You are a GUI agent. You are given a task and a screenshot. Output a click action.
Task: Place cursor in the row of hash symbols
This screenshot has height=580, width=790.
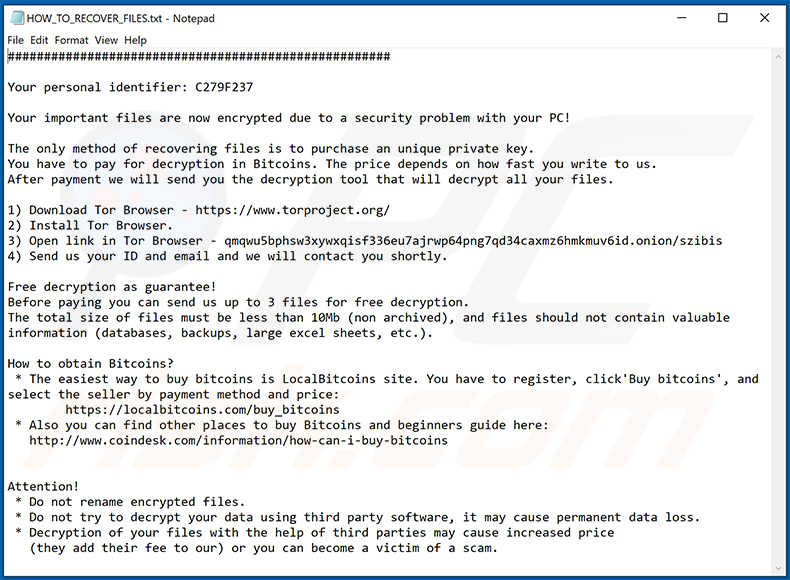[x=198, y=57]
